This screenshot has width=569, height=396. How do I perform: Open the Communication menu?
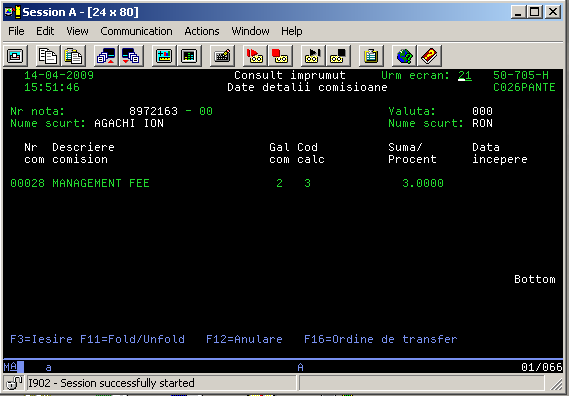[x=136, y=31]
